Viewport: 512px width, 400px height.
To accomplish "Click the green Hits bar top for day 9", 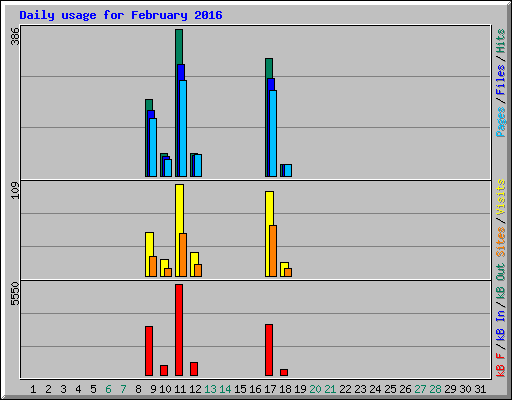I will 149,105.
